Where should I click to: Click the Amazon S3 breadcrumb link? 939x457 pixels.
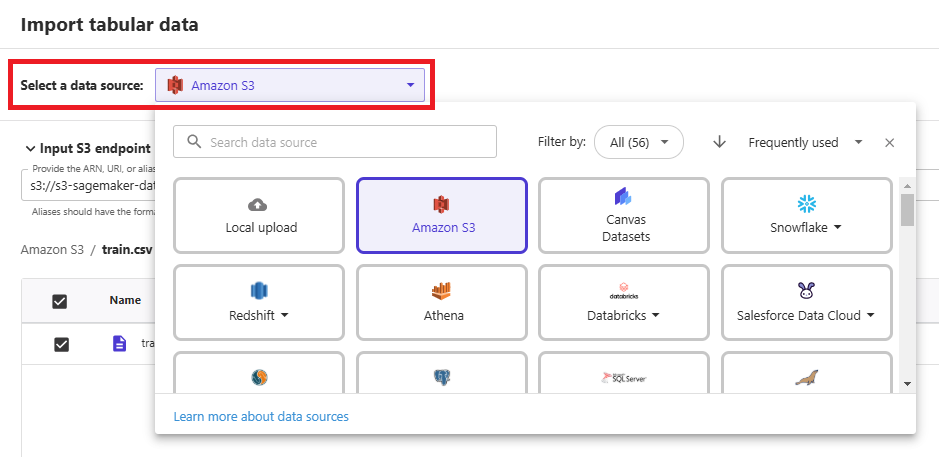(x=52, y=249)
